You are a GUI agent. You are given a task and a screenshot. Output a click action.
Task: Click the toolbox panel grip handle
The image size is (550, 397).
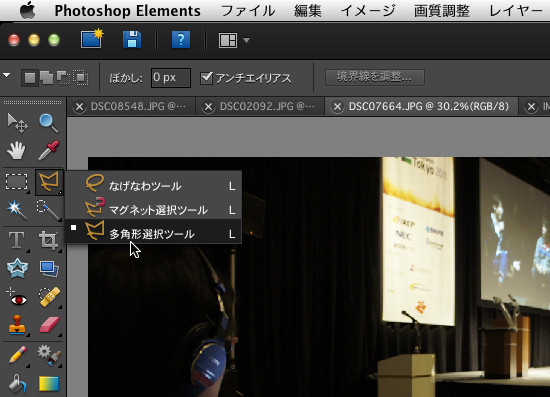pos(32,102)
